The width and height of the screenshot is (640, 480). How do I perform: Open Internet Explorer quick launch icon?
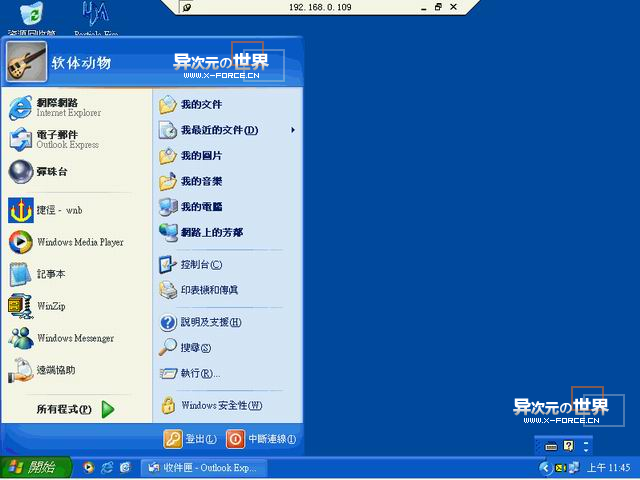click(107, 468)
